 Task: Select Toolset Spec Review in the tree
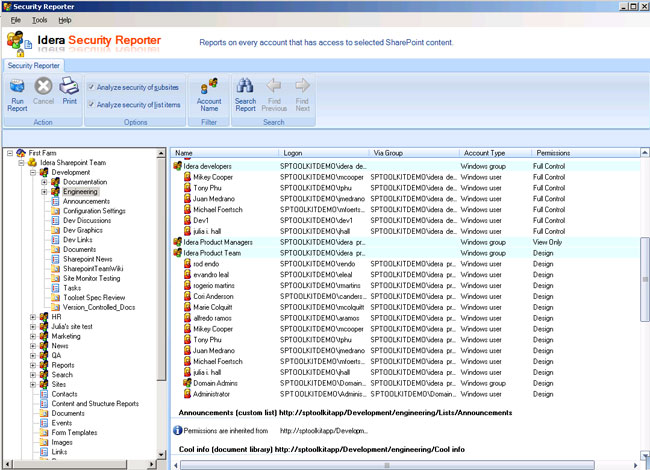pyautogui.click(x=94, y=297)
